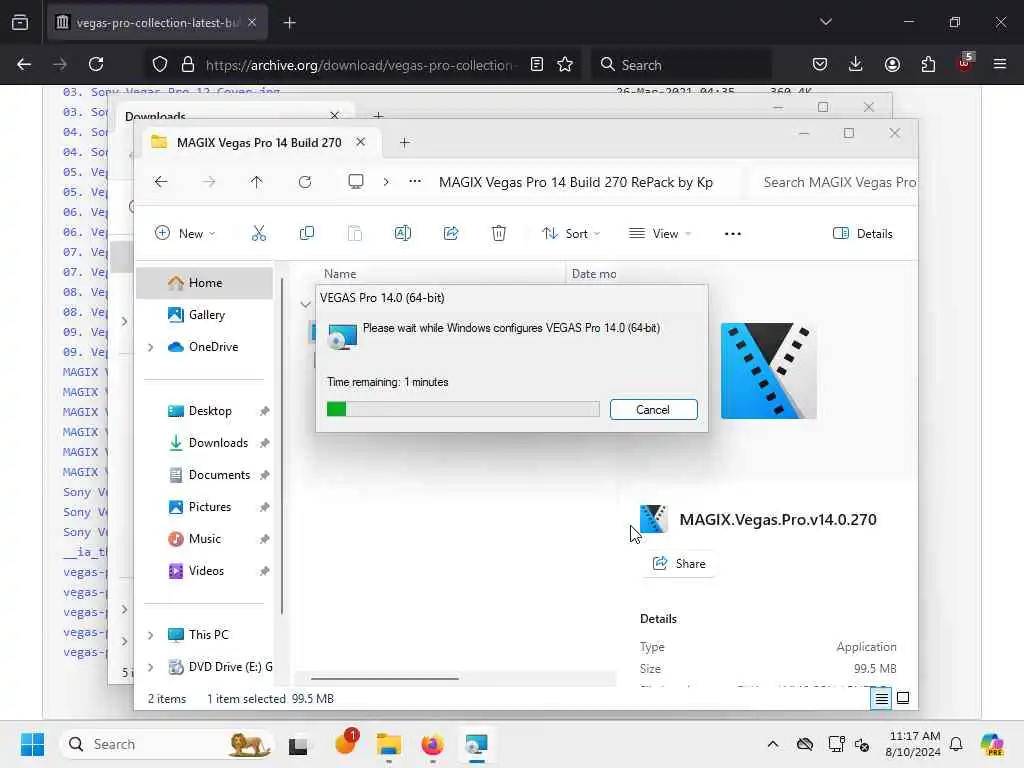
Task: Show hidden breadcrumb path ellipsis
Action: [415, 182]
